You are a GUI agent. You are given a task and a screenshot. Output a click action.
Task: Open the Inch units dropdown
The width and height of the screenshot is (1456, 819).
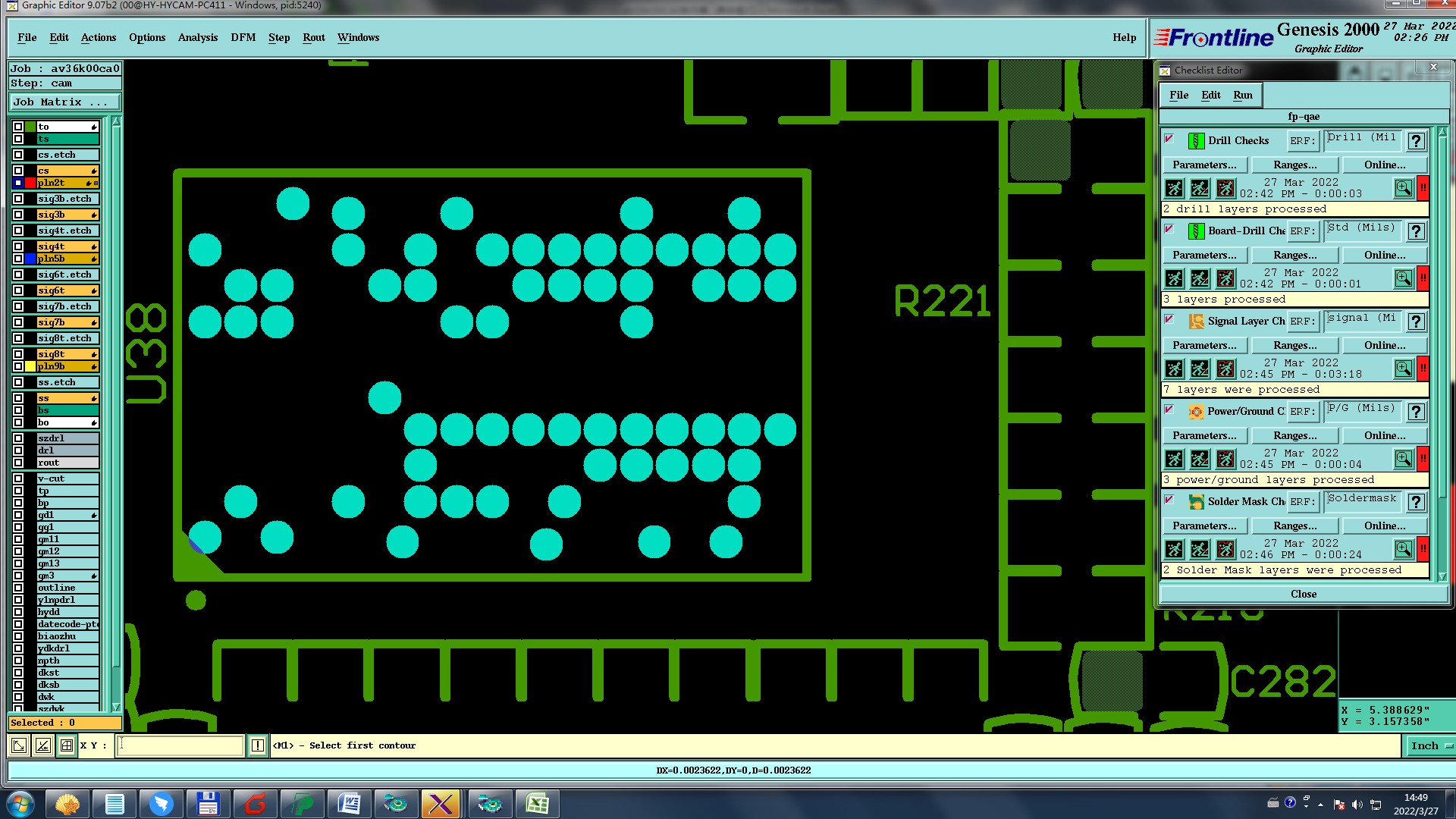(1429, 745)
